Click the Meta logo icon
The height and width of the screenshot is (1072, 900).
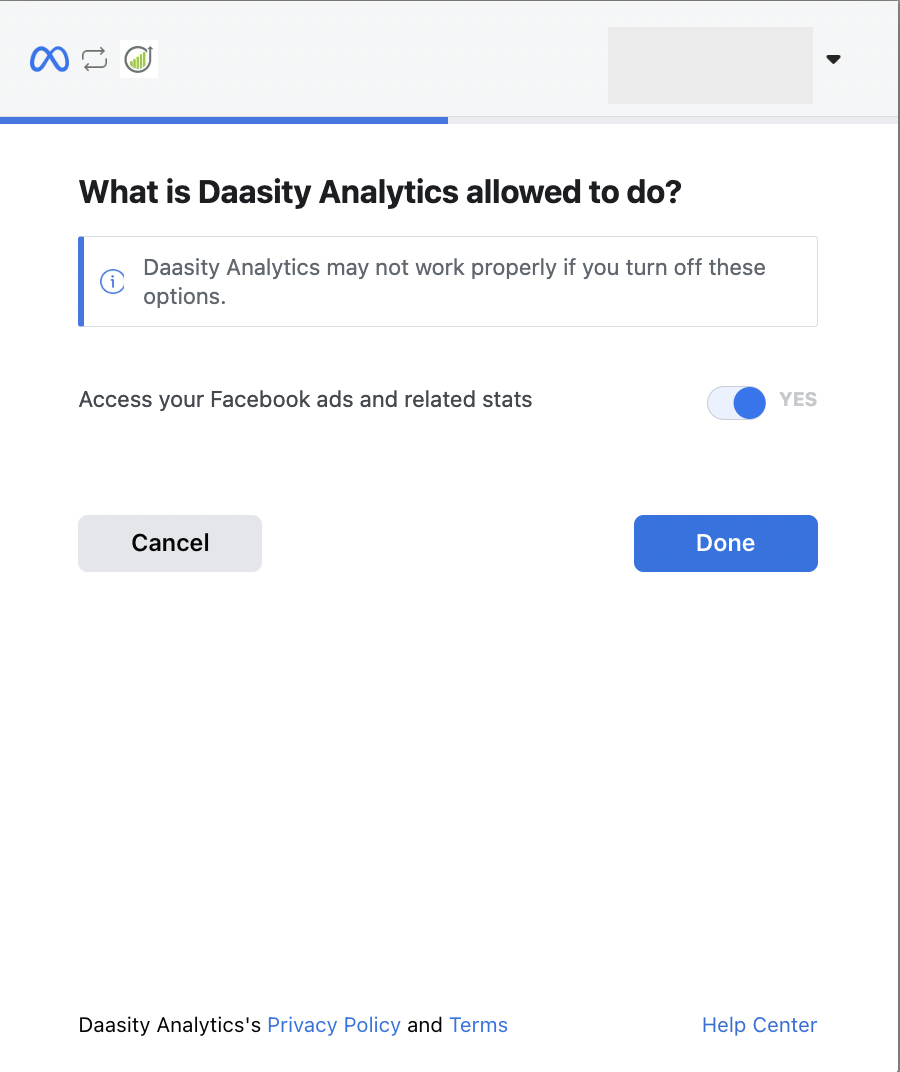(49, 60)
